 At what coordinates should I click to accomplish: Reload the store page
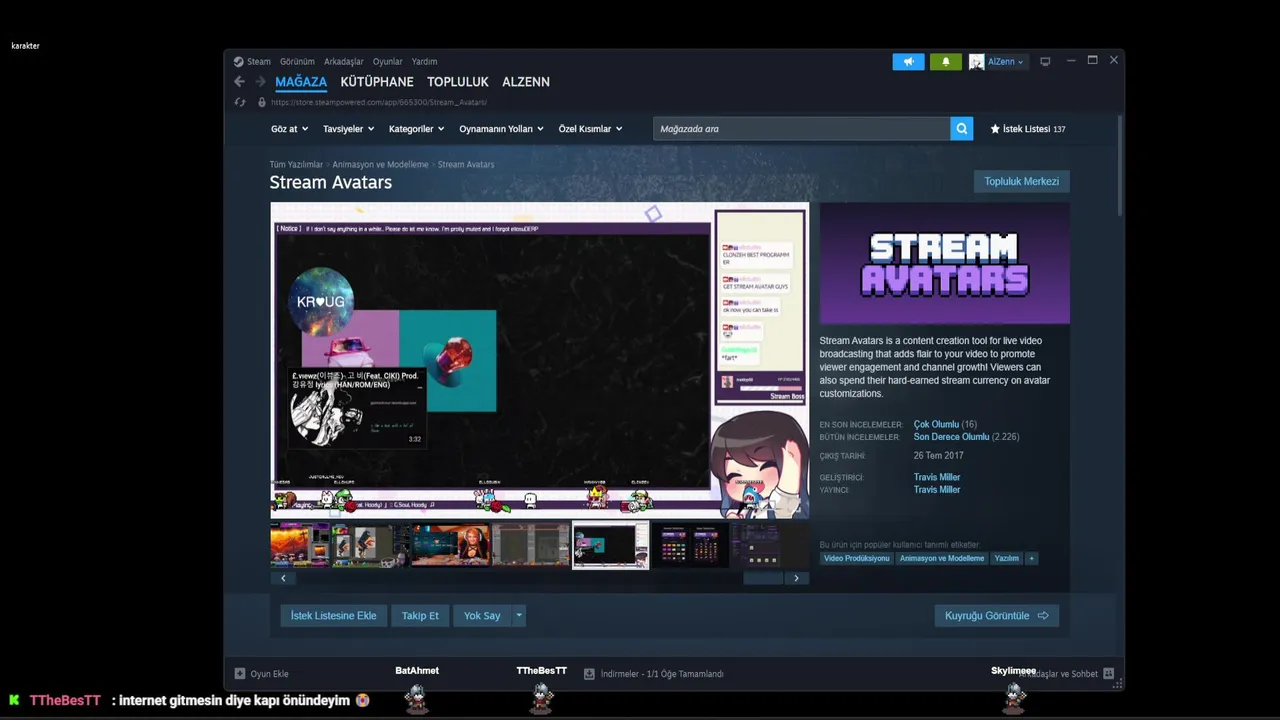[x=240, y=102]
